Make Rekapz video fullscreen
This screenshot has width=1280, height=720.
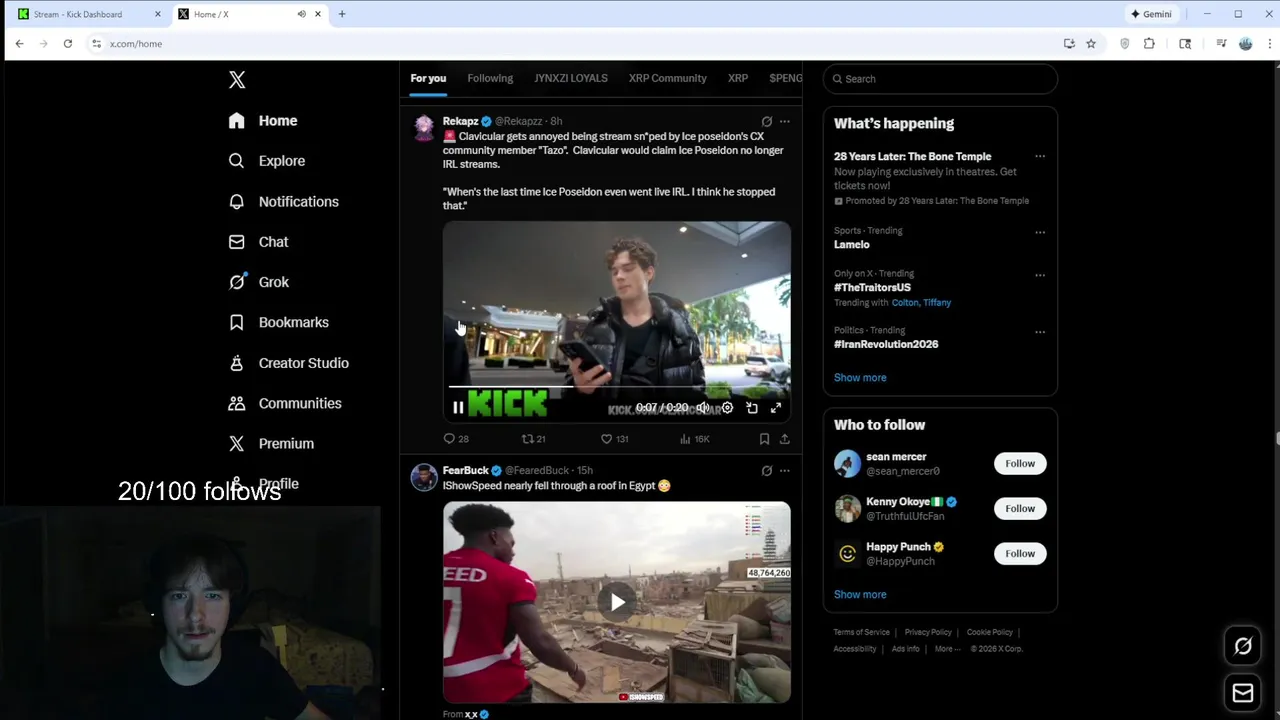coord(776,408)
